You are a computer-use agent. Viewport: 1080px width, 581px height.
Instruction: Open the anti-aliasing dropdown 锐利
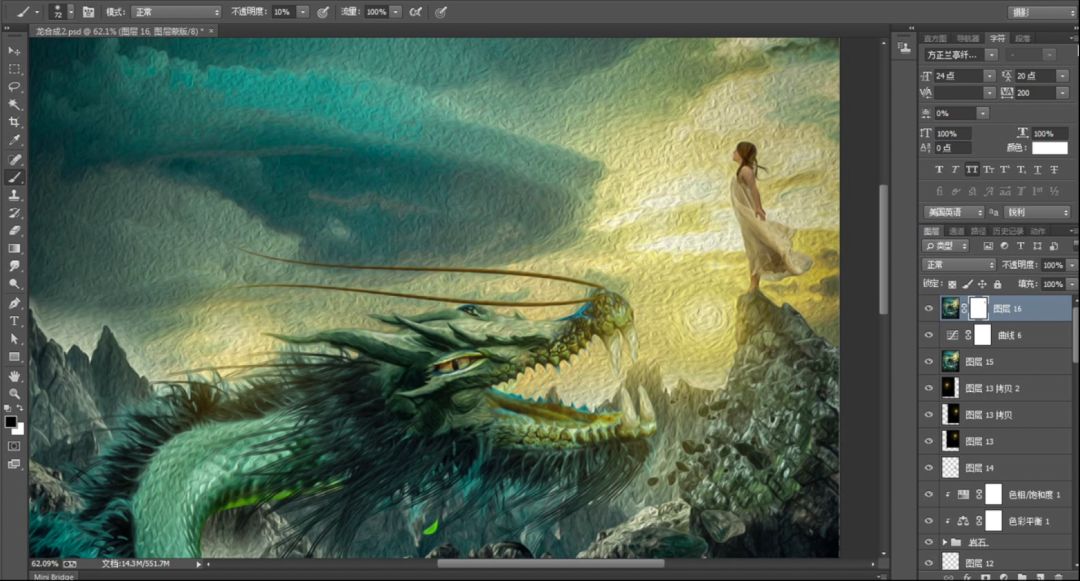tap(1037, 212)
